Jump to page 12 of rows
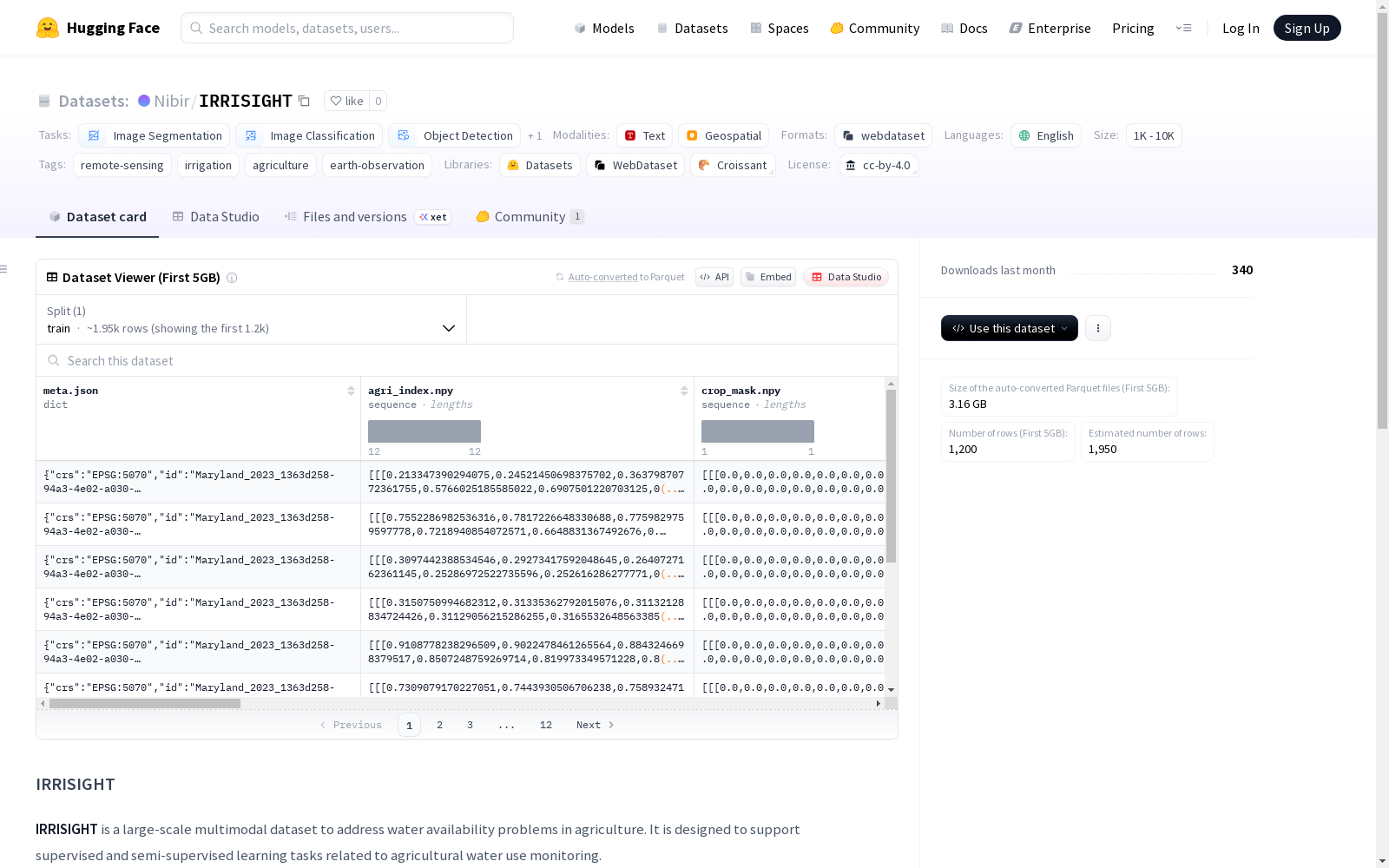This screenshot has height=868, width=1389. click(546, 725)
